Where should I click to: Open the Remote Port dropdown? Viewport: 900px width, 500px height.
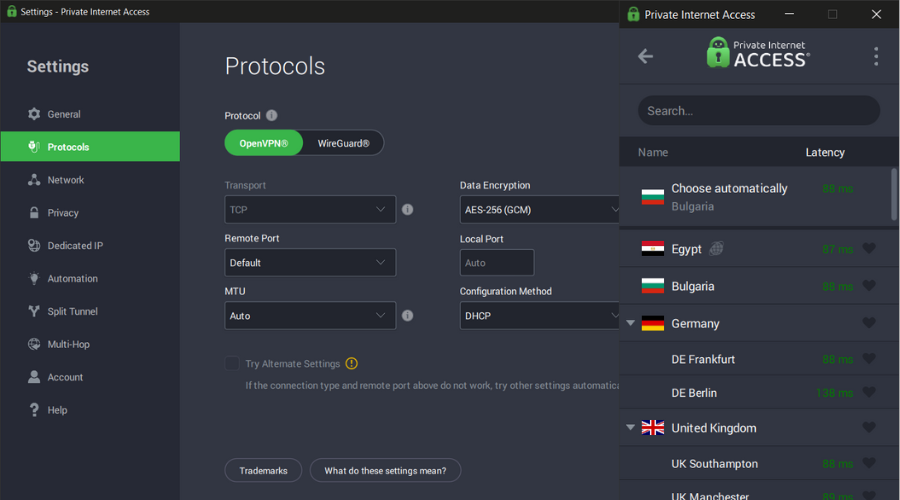pos(310,262)
